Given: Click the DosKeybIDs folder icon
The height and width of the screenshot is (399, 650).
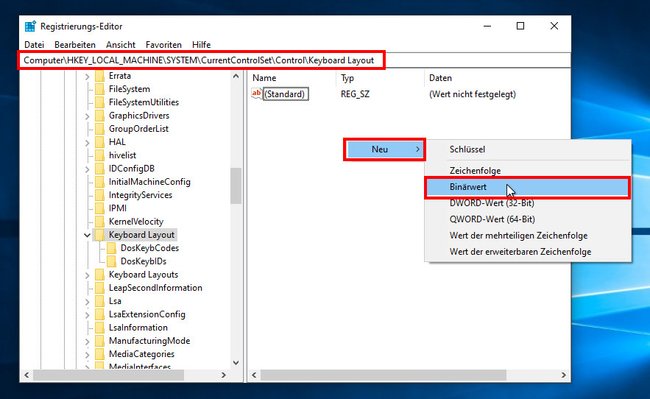Looking at the screenshot, I should pyautogui.click(x=112, y=261).
